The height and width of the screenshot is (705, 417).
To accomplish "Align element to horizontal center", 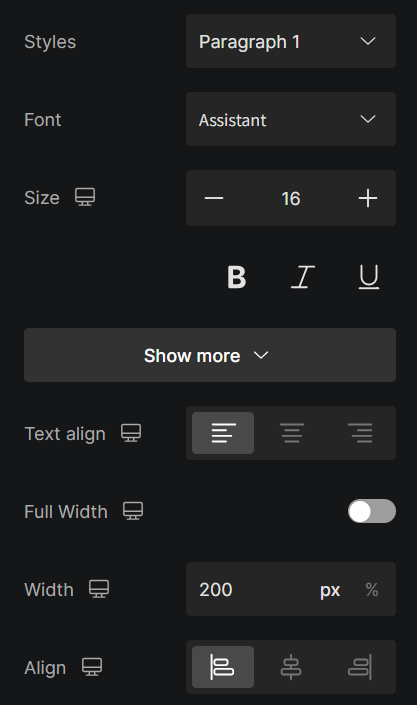I will (291, 667).
